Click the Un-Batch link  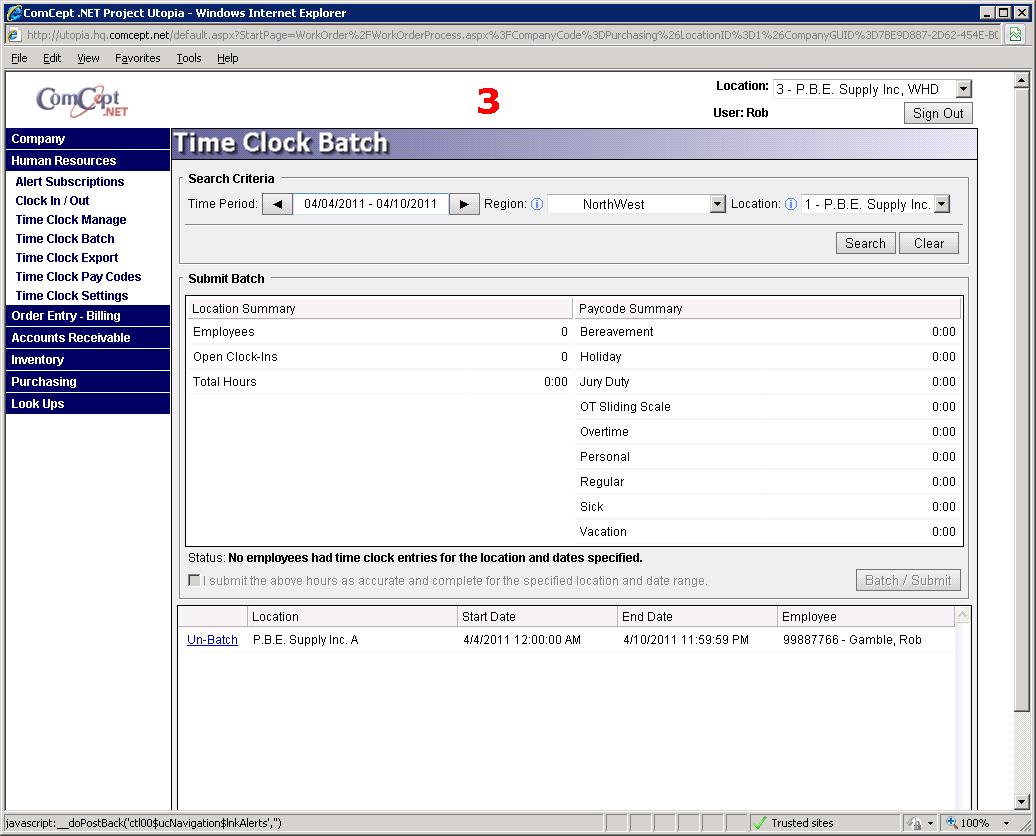pyautogui.click(x=212, y=640)
